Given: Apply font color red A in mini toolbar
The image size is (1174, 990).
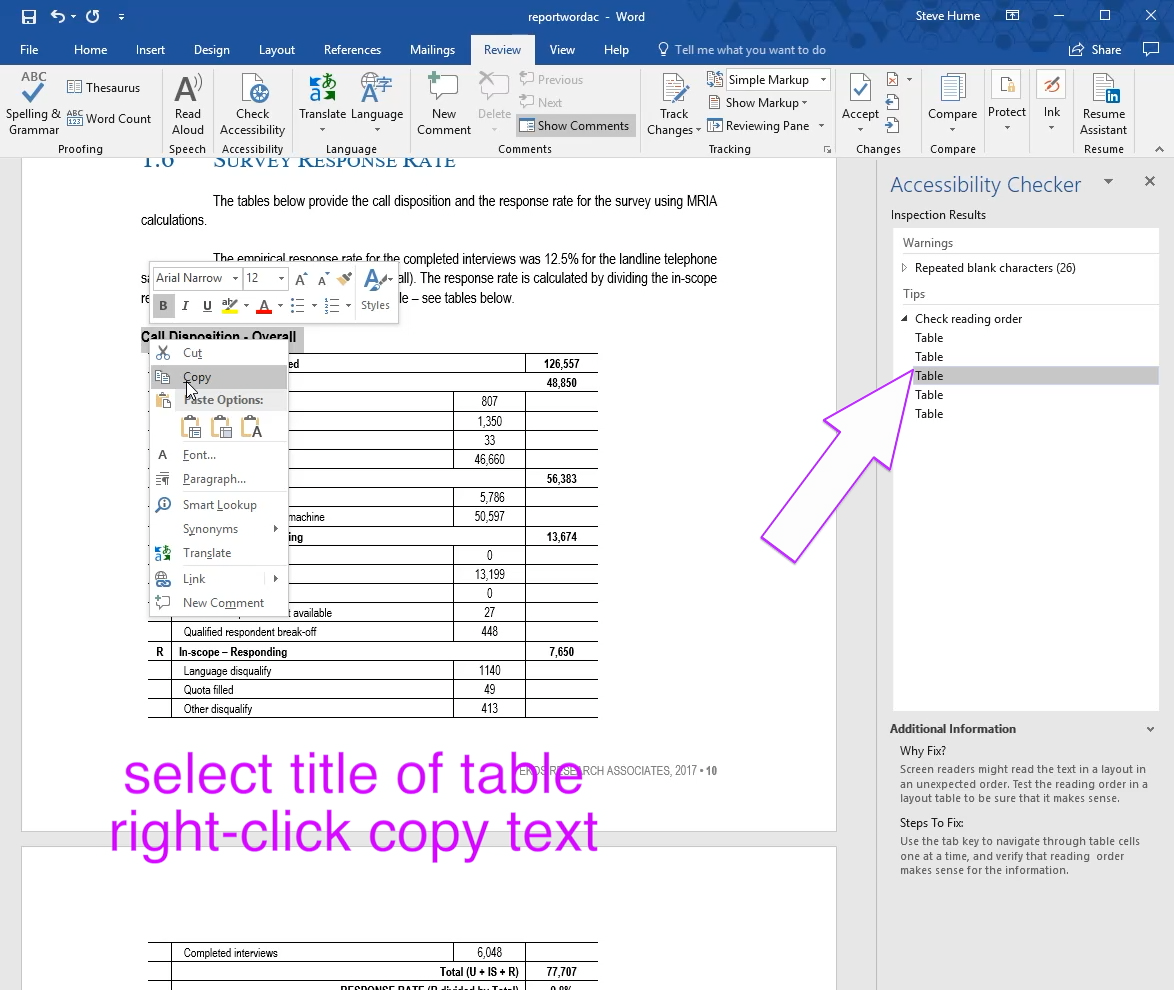Looking at the screenshot, I should coord(264,306).
